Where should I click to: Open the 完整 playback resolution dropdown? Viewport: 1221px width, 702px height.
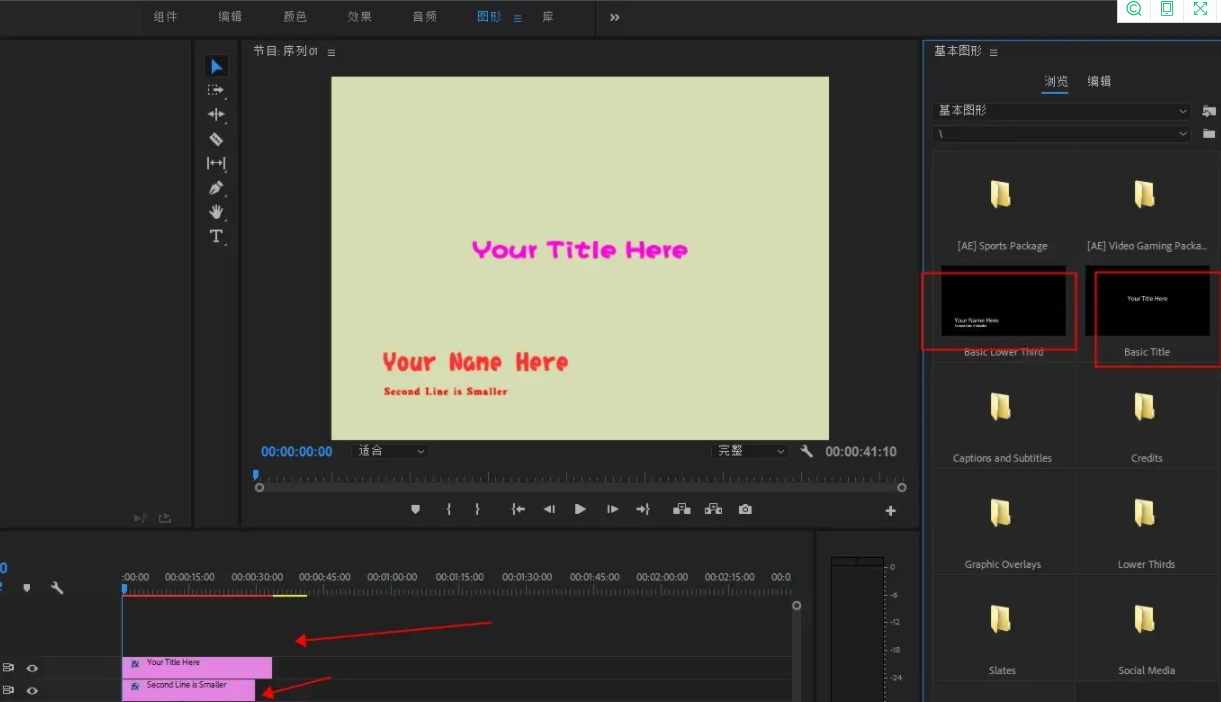pos(751,451)
